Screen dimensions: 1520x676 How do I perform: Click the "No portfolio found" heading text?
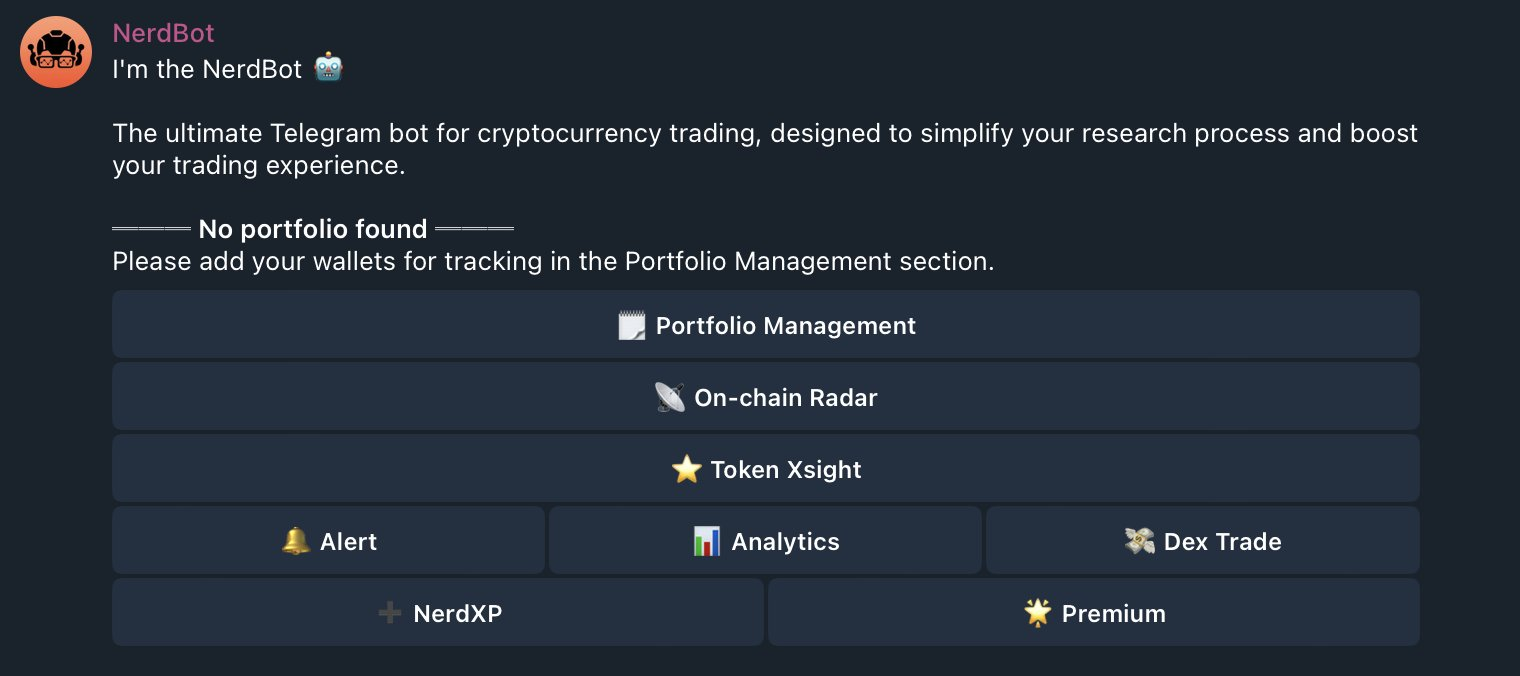pos(313,229)
